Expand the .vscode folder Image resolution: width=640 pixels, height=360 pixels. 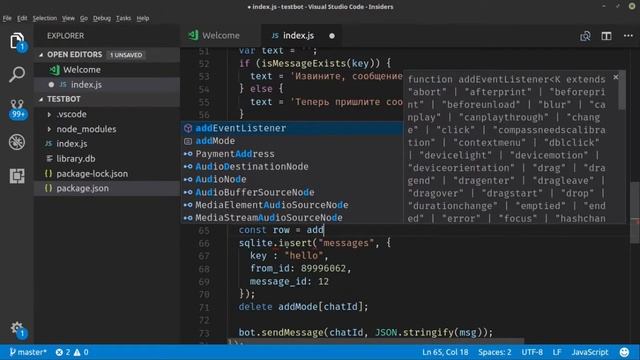(49, 114)
